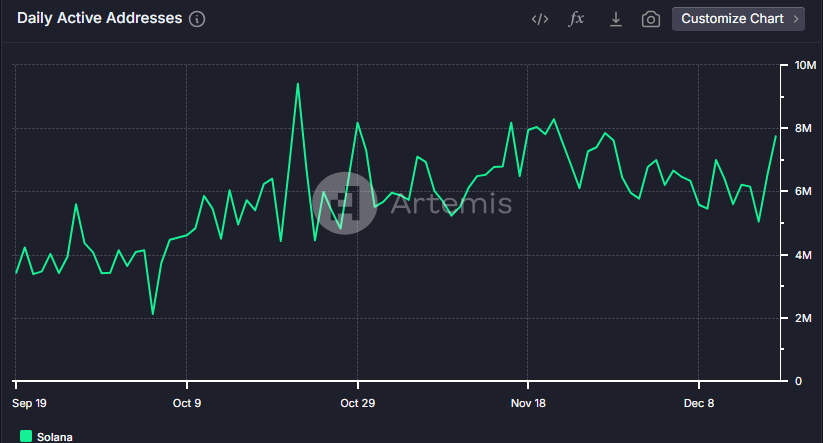Click the Daily Active Addresses title

point(100,18)
